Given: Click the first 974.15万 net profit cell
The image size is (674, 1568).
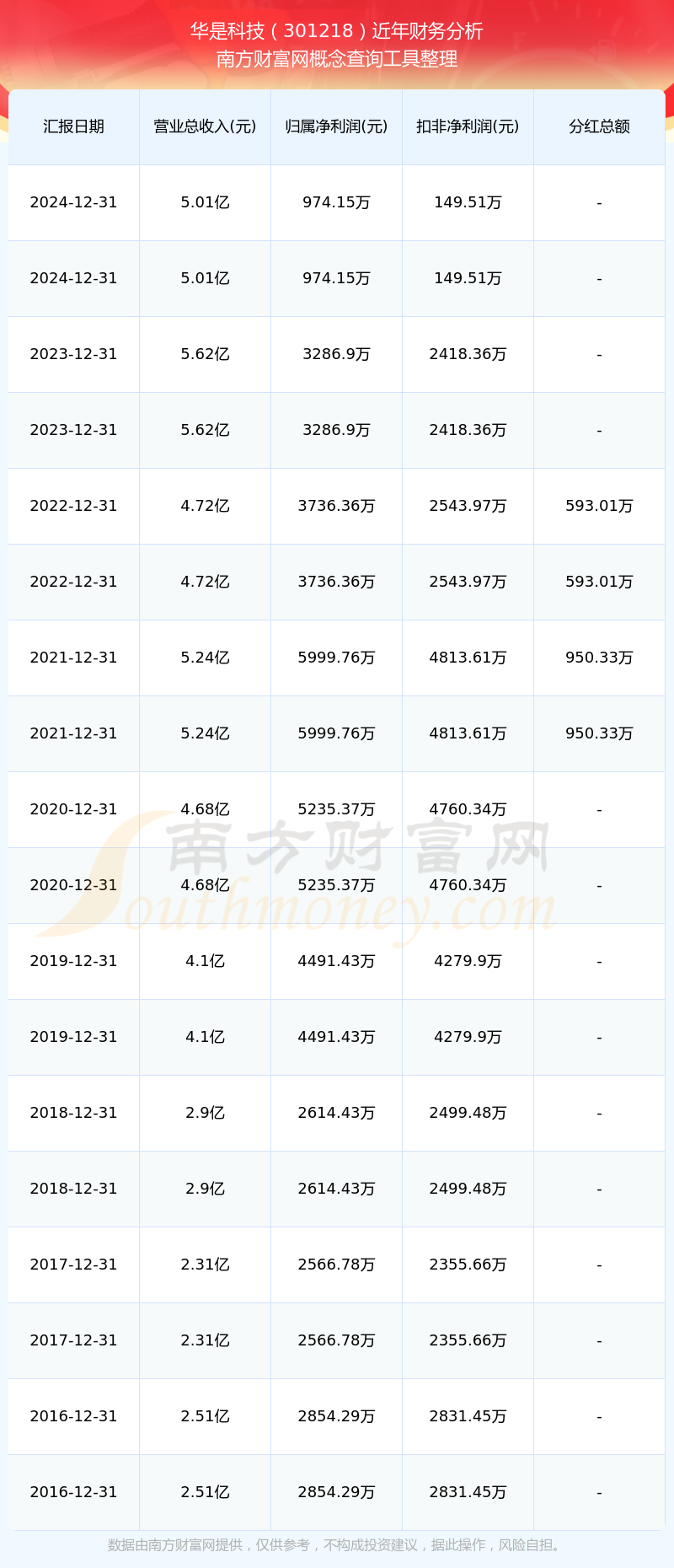Looking at the screenshot, I should tap(336, 202).
